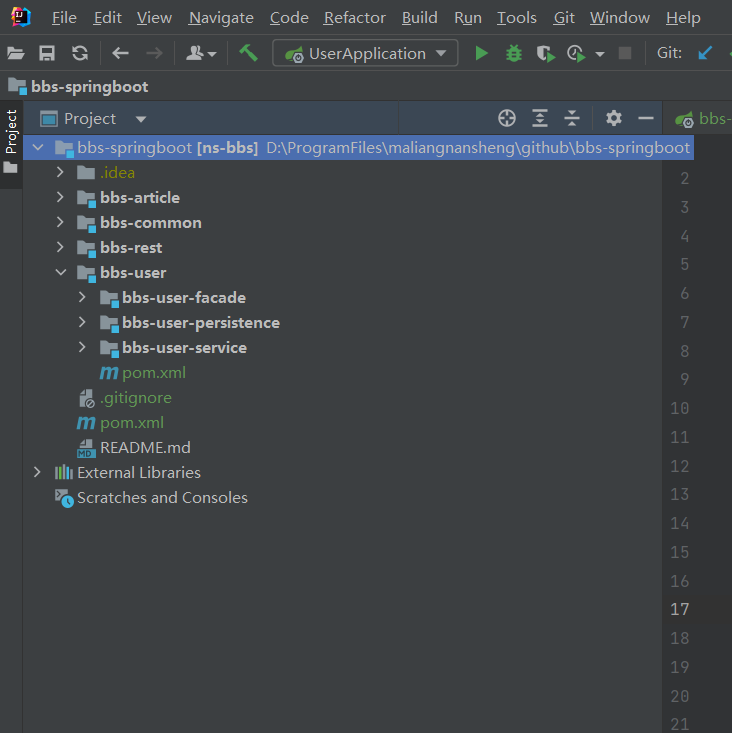Open the Refactor menu
Viewport: 732px width, 733px height.
tap(354, 18)
